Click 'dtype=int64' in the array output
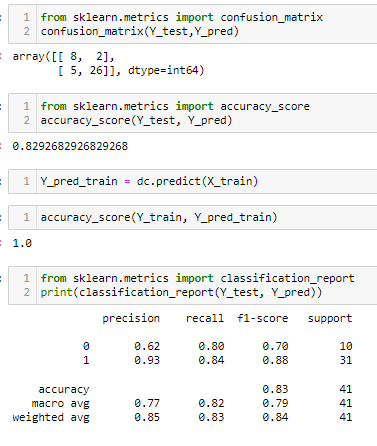The image size is (377, 446). point(163,70)
